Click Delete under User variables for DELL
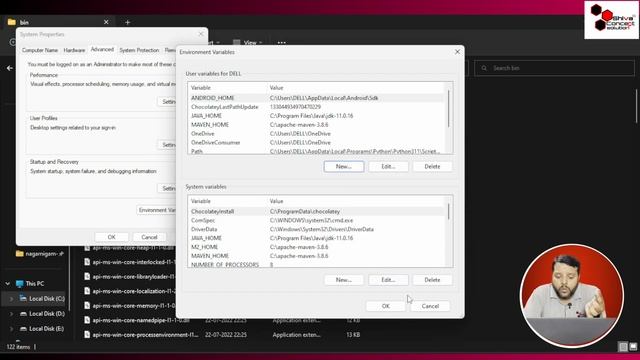Image resolution: width=640 pixels, height=360 pixels. point(432,167)
